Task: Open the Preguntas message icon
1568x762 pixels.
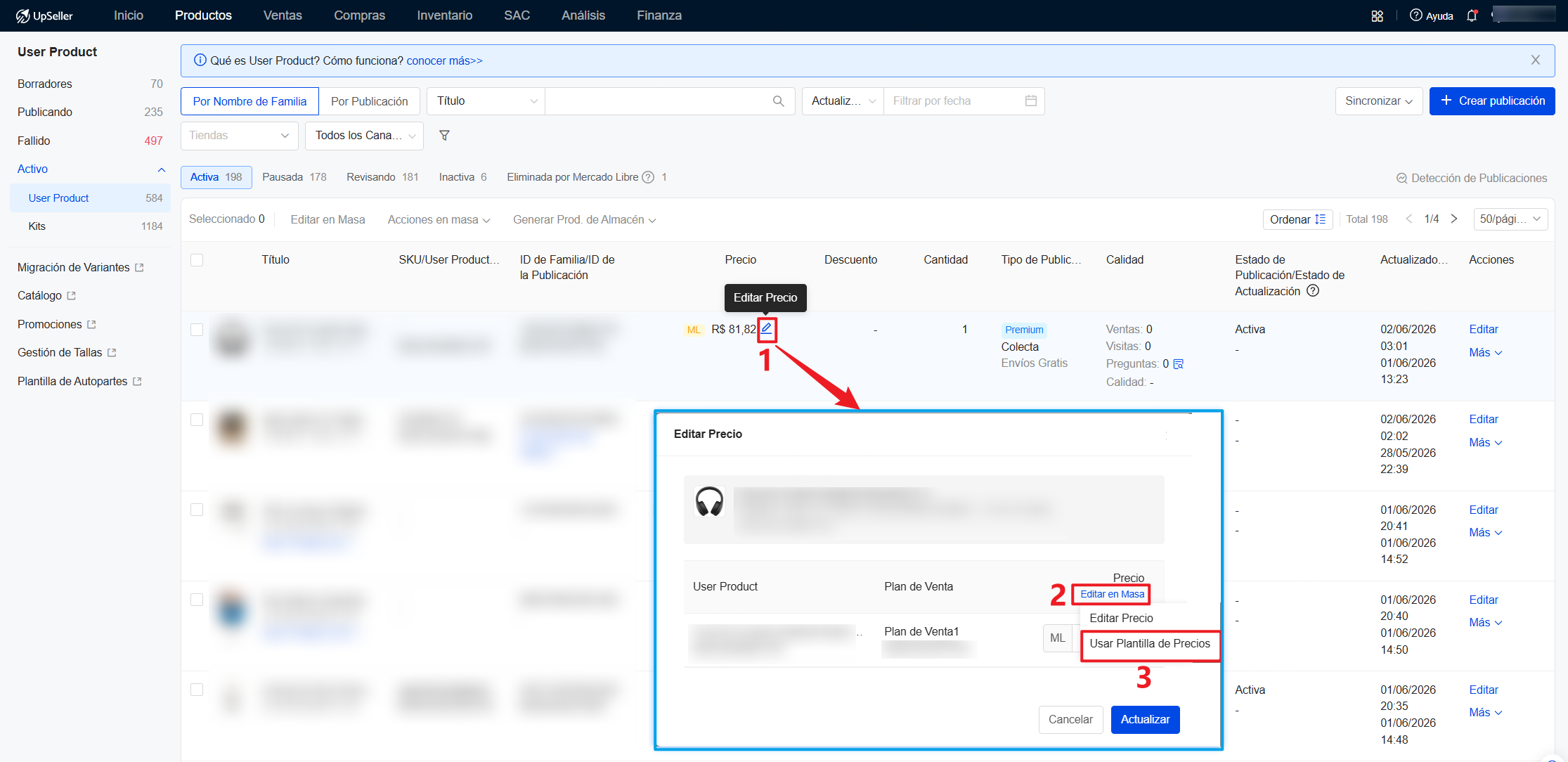Action: 1179,364
